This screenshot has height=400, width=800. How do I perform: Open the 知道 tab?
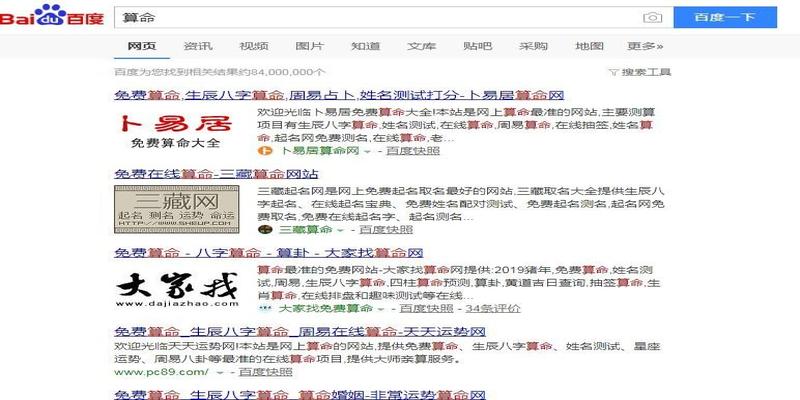coord(365,46)
